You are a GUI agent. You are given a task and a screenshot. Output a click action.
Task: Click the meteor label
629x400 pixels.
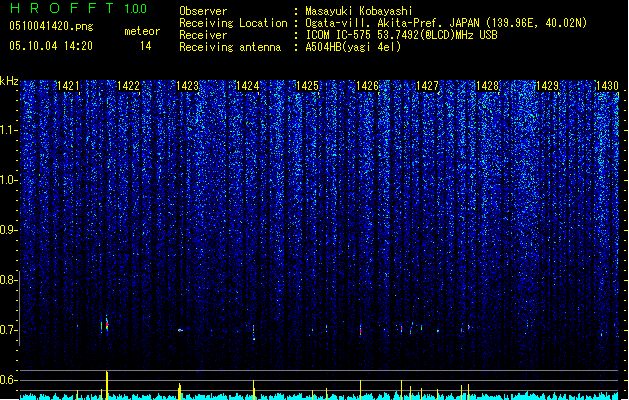(x=142, y=31)
